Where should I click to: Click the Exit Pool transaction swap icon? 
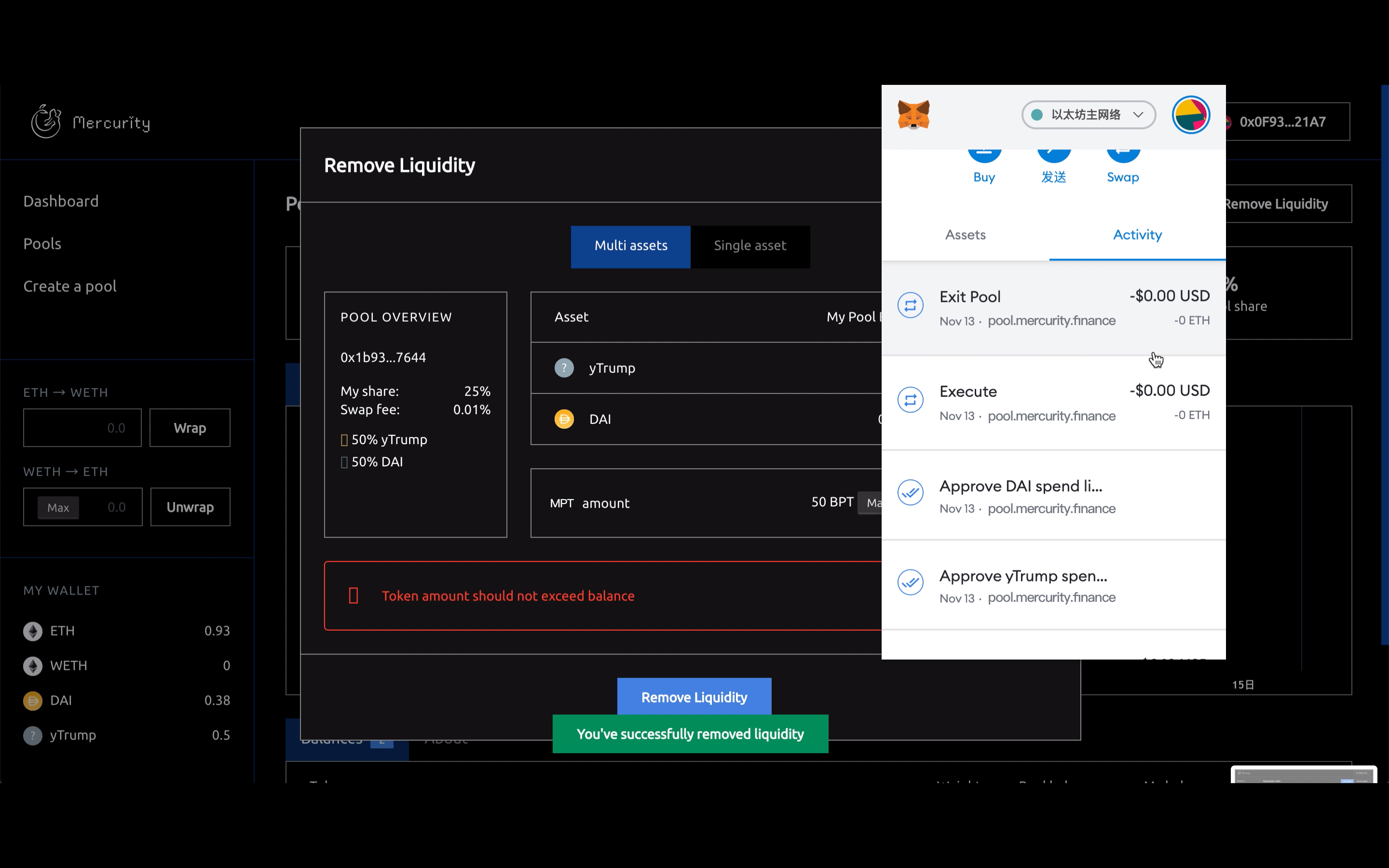point(910,305)
